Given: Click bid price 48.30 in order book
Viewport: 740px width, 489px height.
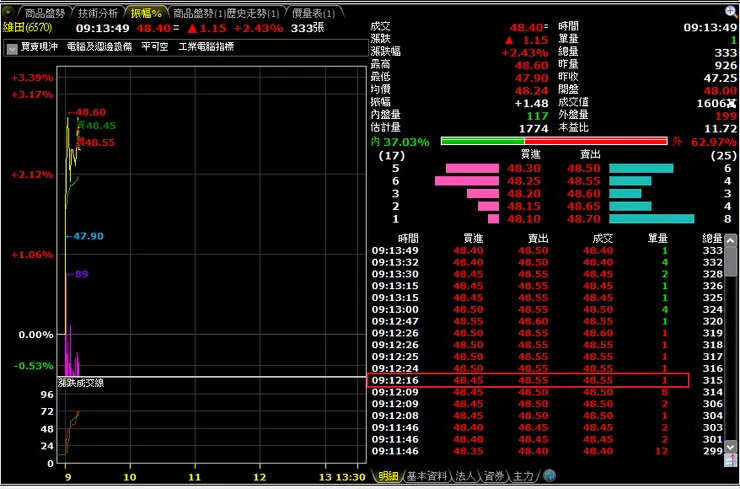Looking at the screenshot, I should tap(524, 169).
